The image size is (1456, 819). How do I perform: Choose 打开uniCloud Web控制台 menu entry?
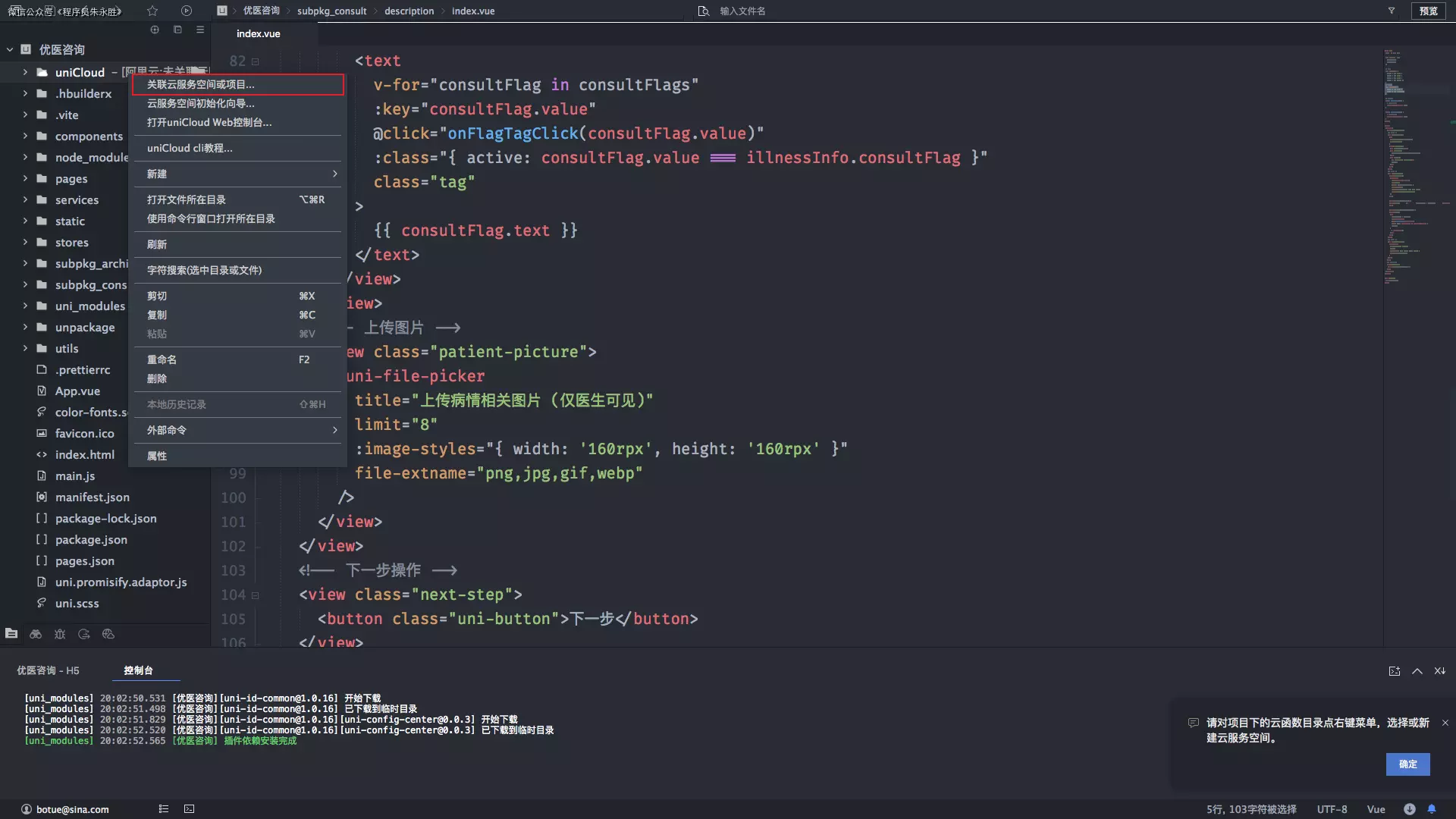pyautogui.click(x=238, y=122)
